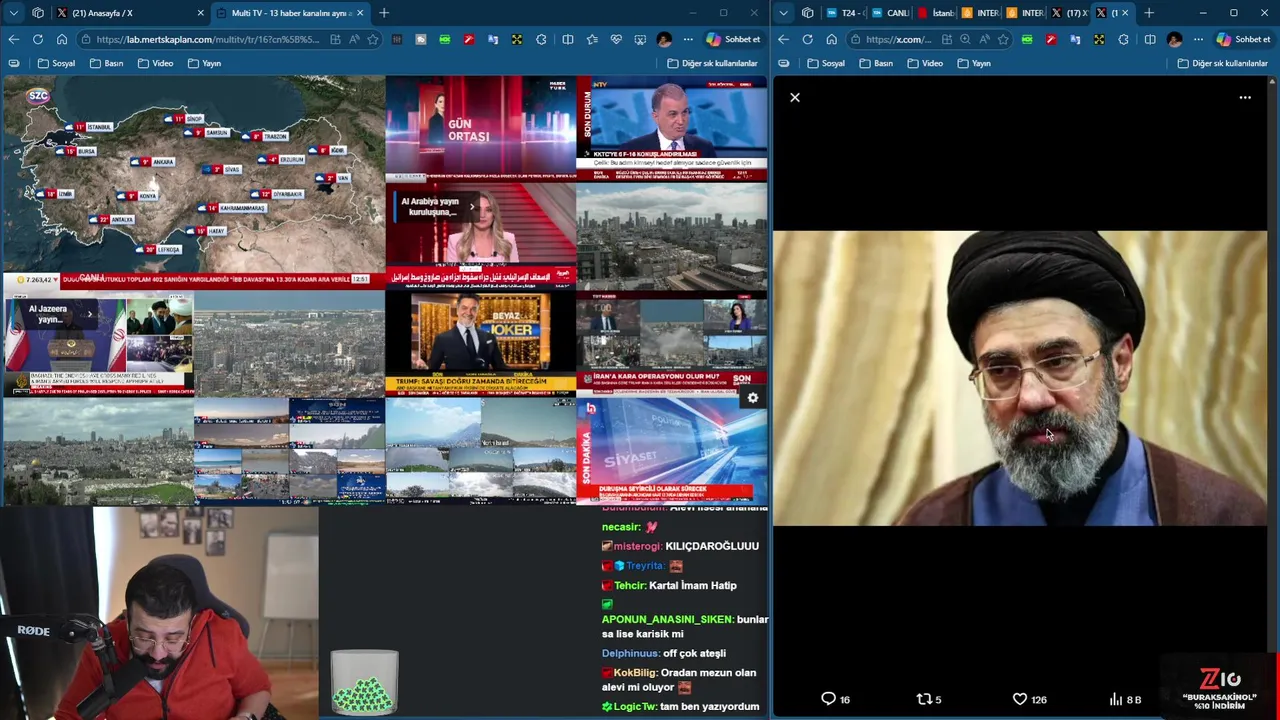Open Diğer sık kullanılanlar folder, left browser
This screenshot has height=720, width=1280.
712,63
